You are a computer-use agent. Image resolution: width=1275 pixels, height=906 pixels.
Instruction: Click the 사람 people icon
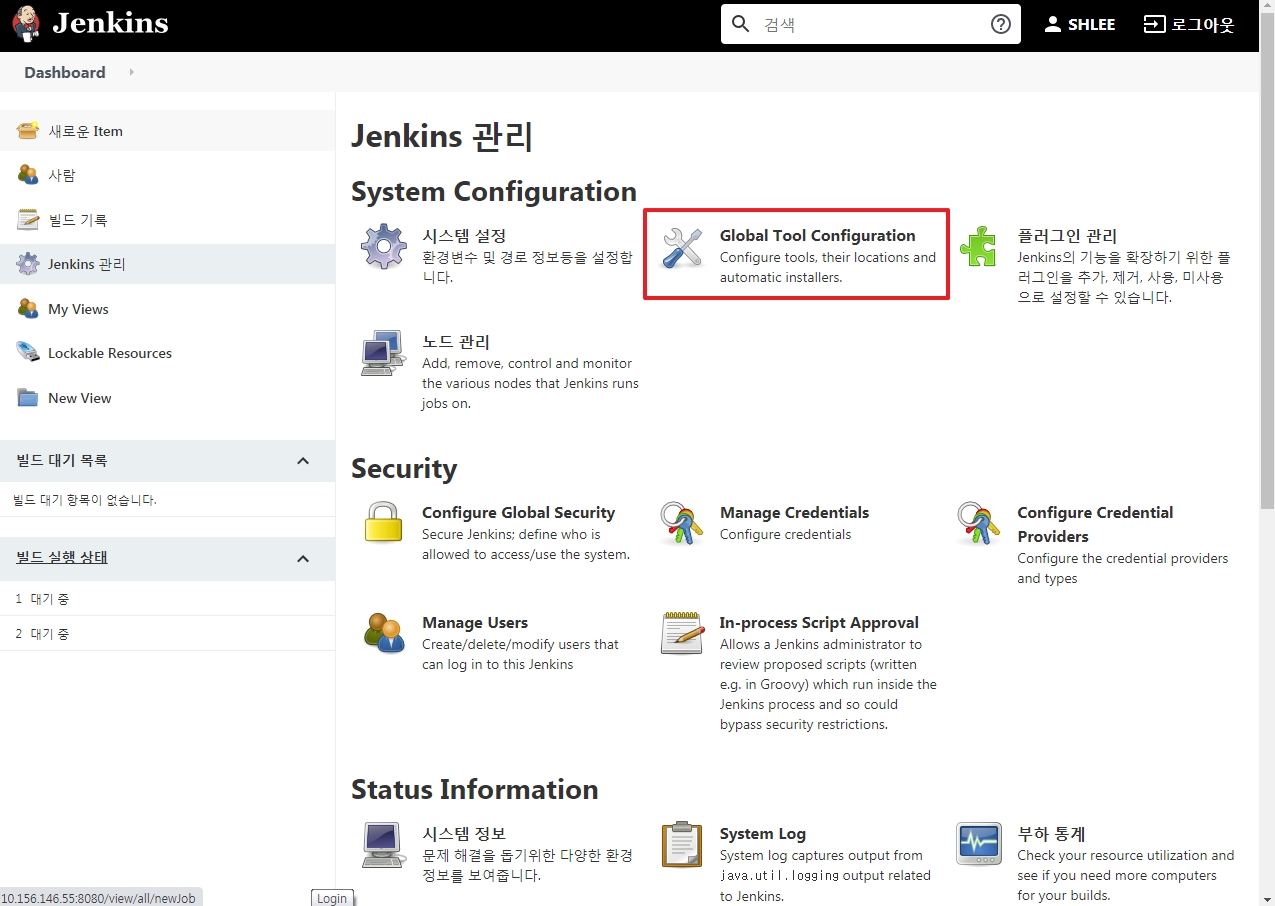[x=28, y=175]
